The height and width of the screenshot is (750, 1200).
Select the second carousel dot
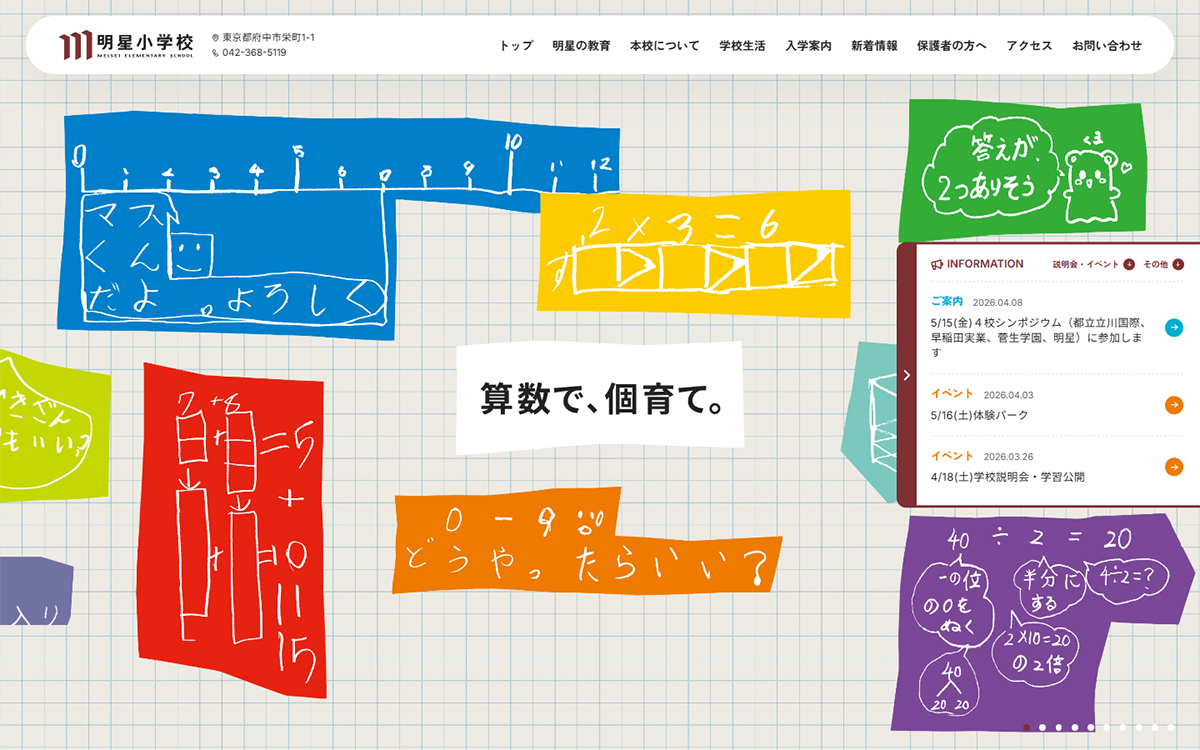(1044, 727)
